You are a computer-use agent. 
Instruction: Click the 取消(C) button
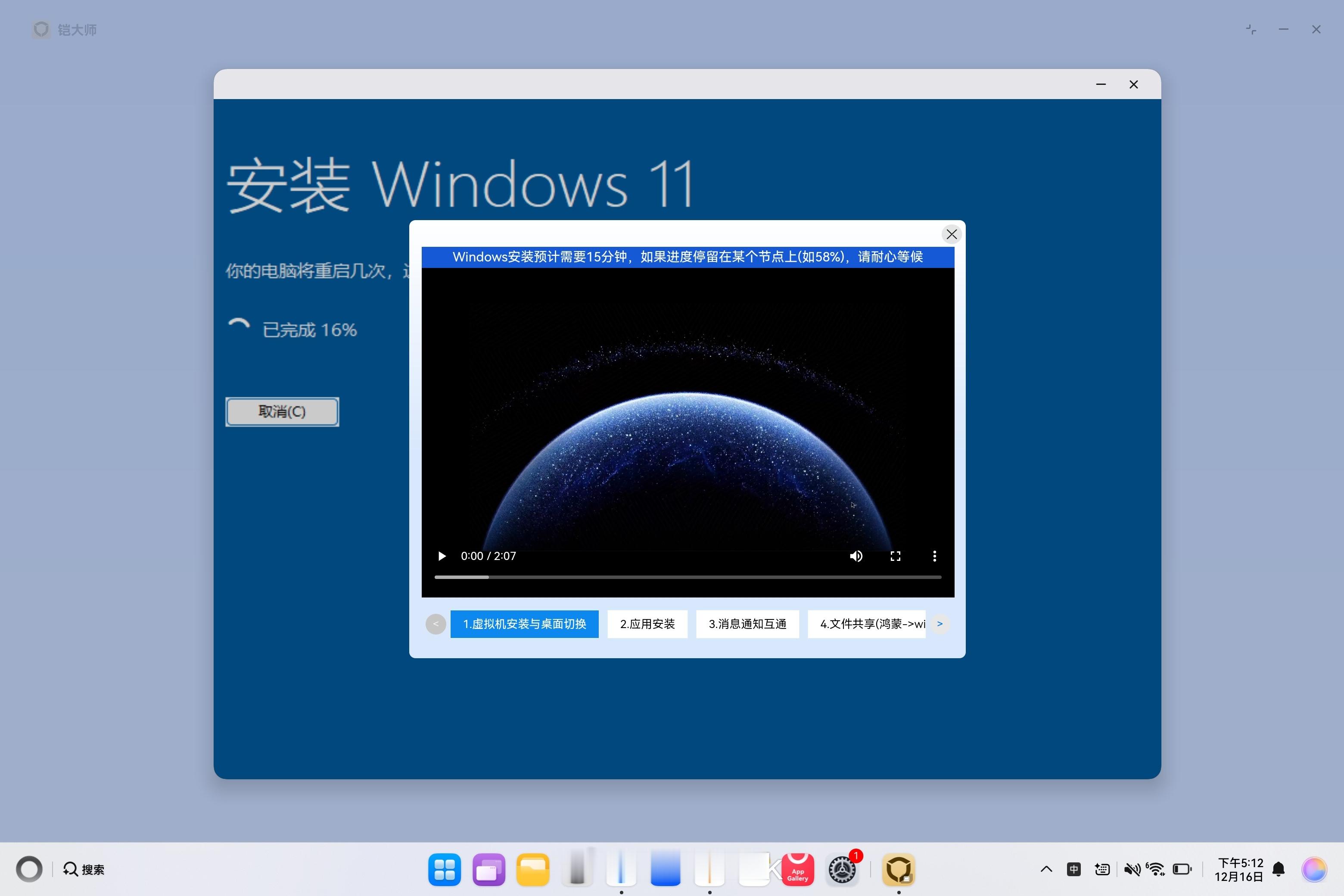pyautogui.click(x=282, y=411)
